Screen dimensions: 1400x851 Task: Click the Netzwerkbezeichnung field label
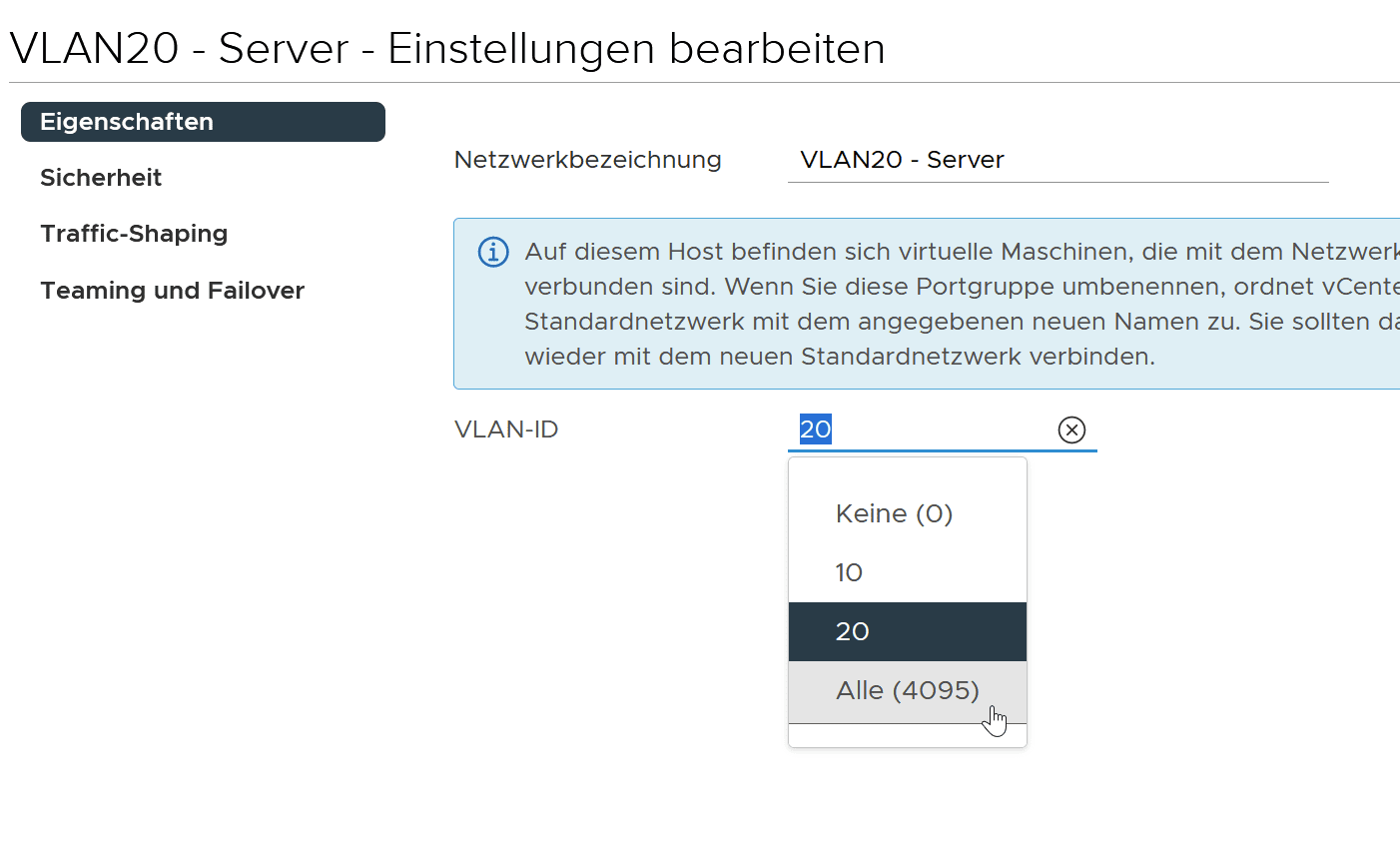(587, 160)
